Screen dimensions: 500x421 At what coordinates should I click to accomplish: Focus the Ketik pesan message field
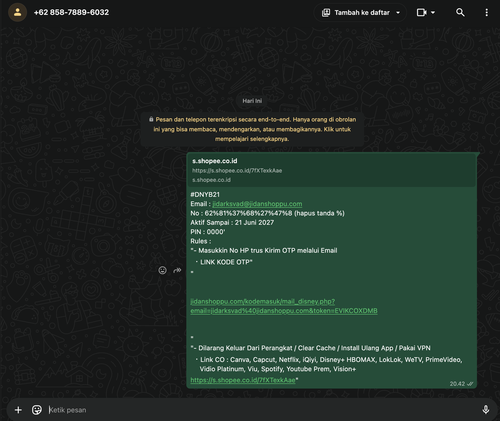click(x=262, y=410)
